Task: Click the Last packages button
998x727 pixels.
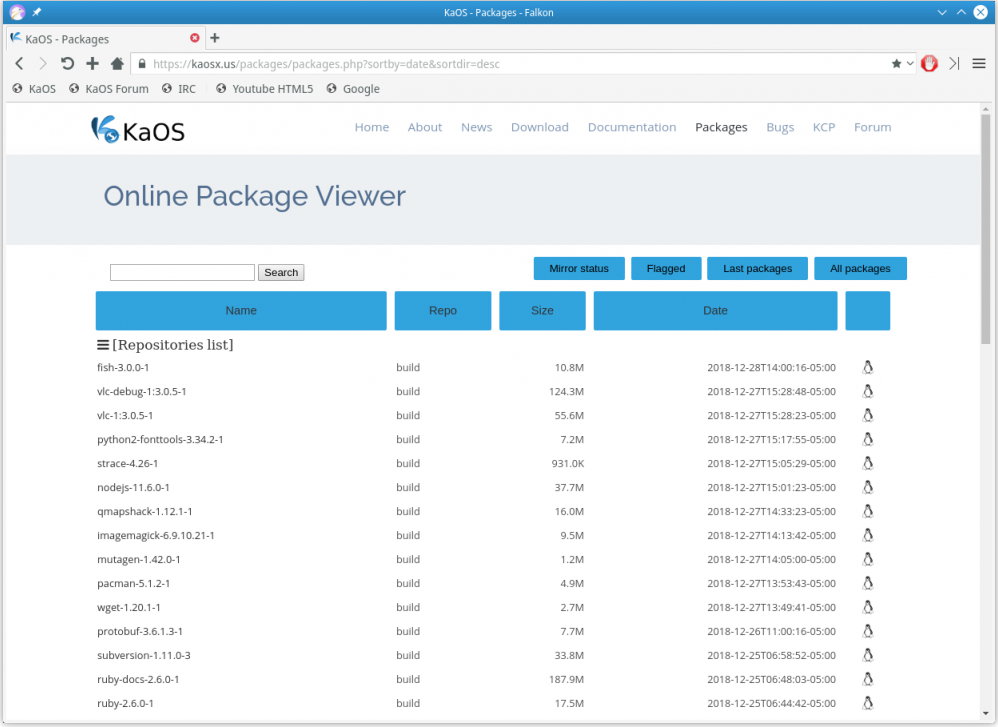Action: click(x=757, y=269)
